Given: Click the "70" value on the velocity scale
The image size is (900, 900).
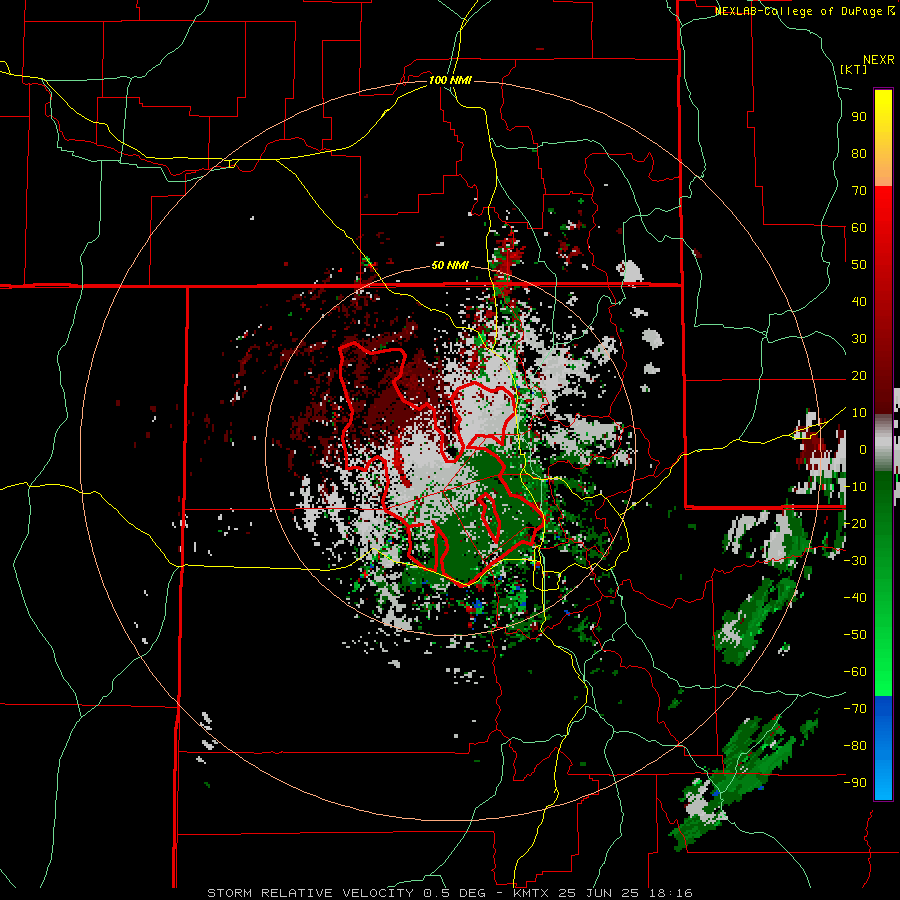Looking at the screenshot, I should tap(859, 191).
